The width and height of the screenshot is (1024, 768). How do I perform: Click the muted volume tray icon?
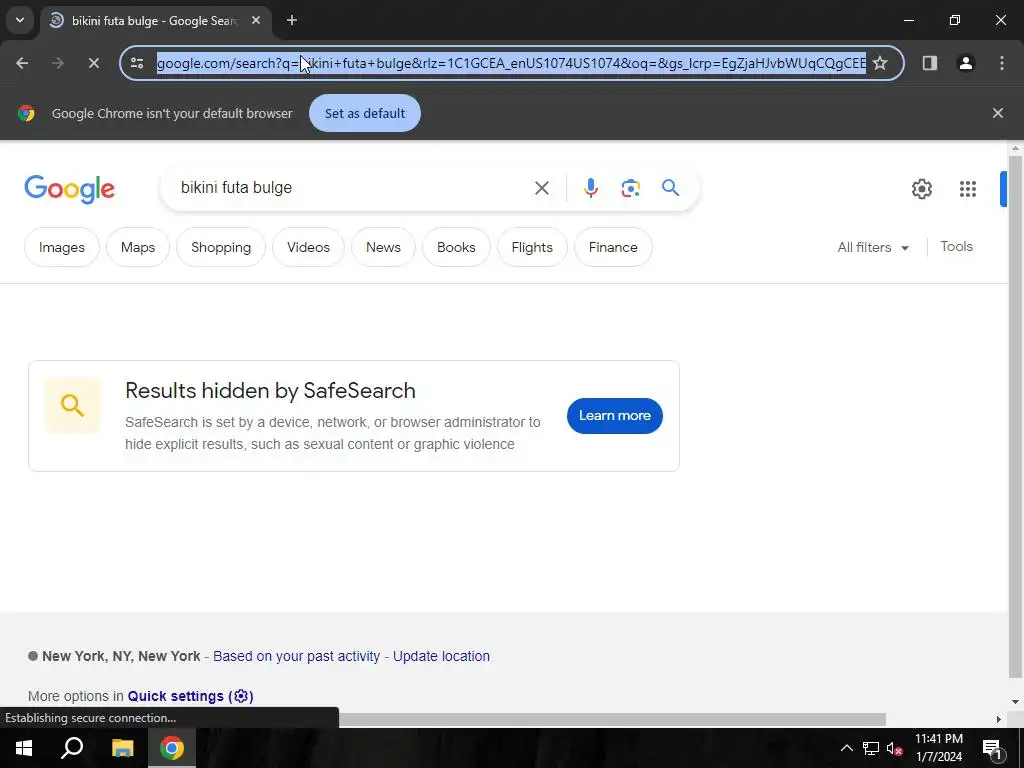click(894, 748)
